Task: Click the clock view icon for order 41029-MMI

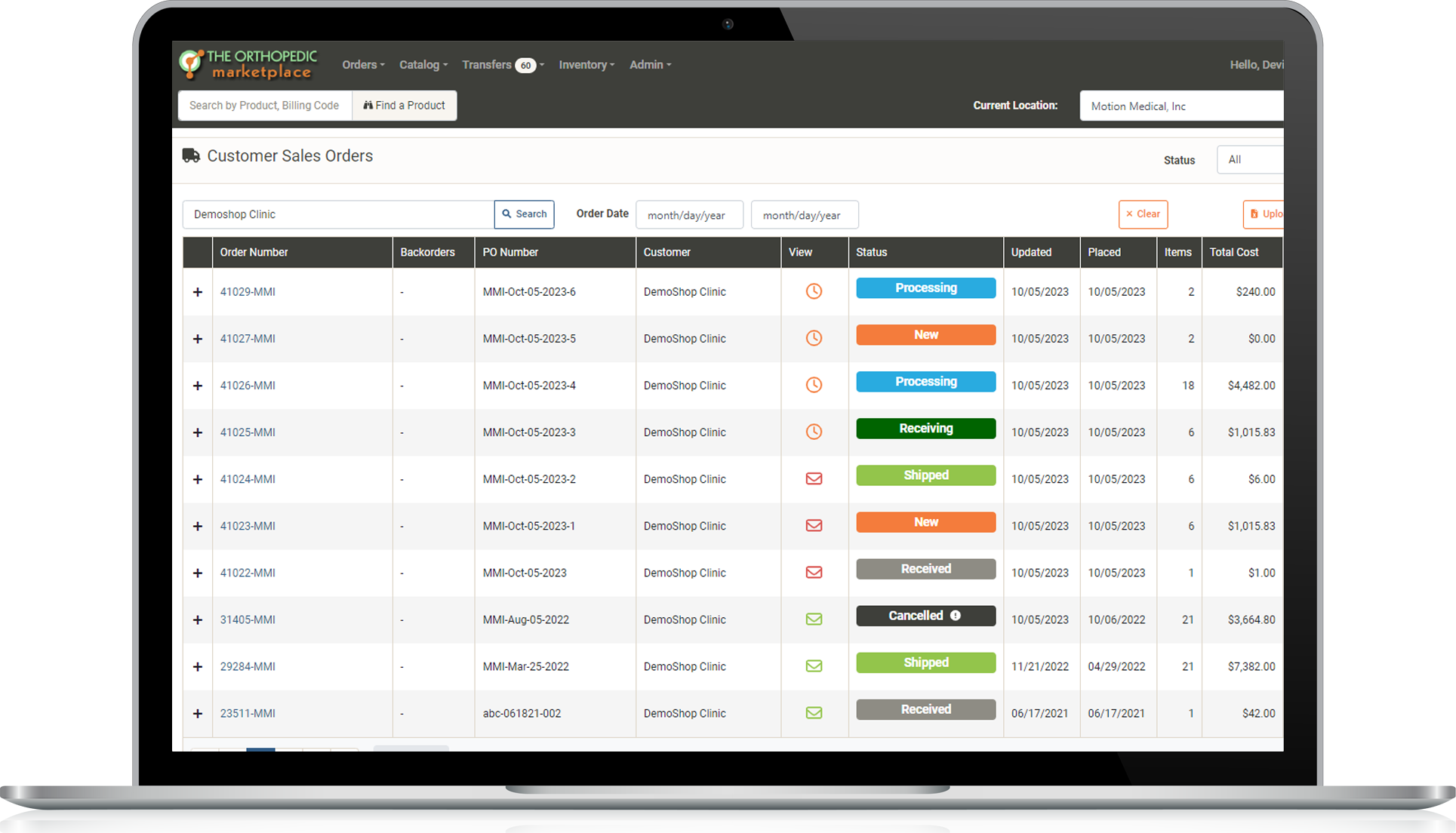Action: point(814,291)
